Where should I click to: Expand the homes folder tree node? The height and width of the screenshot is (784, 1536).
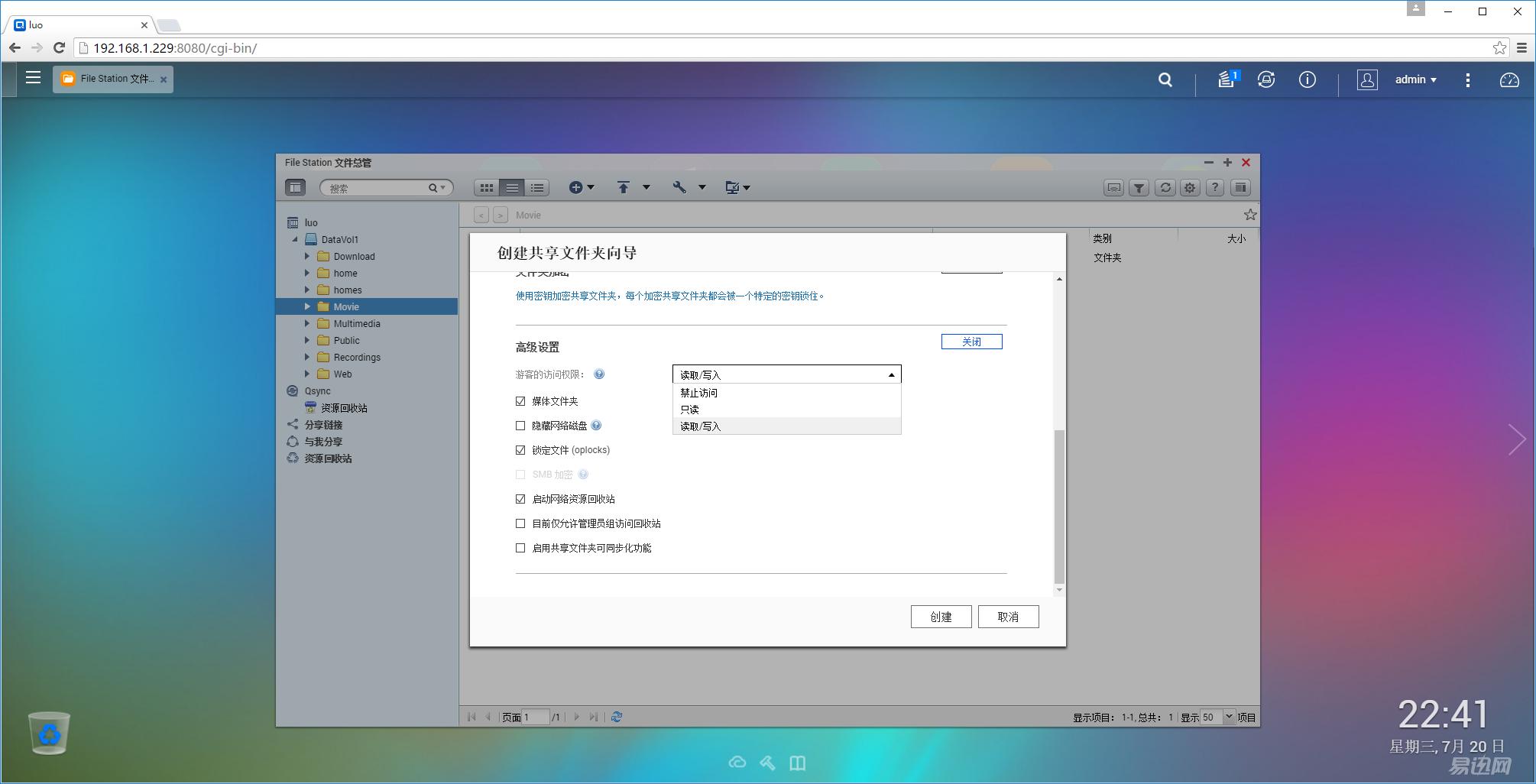coord(307,290)
